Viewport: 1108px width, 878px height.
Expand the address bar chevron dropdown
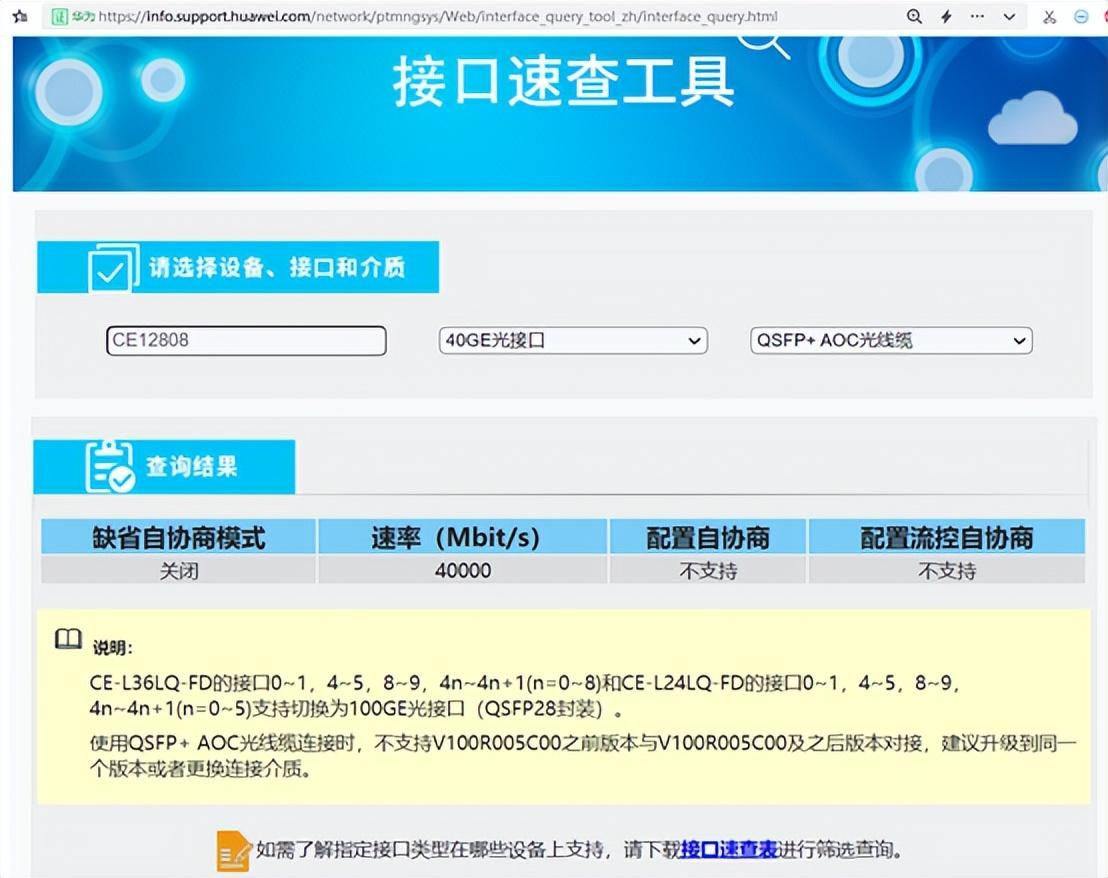[1010, 17]
